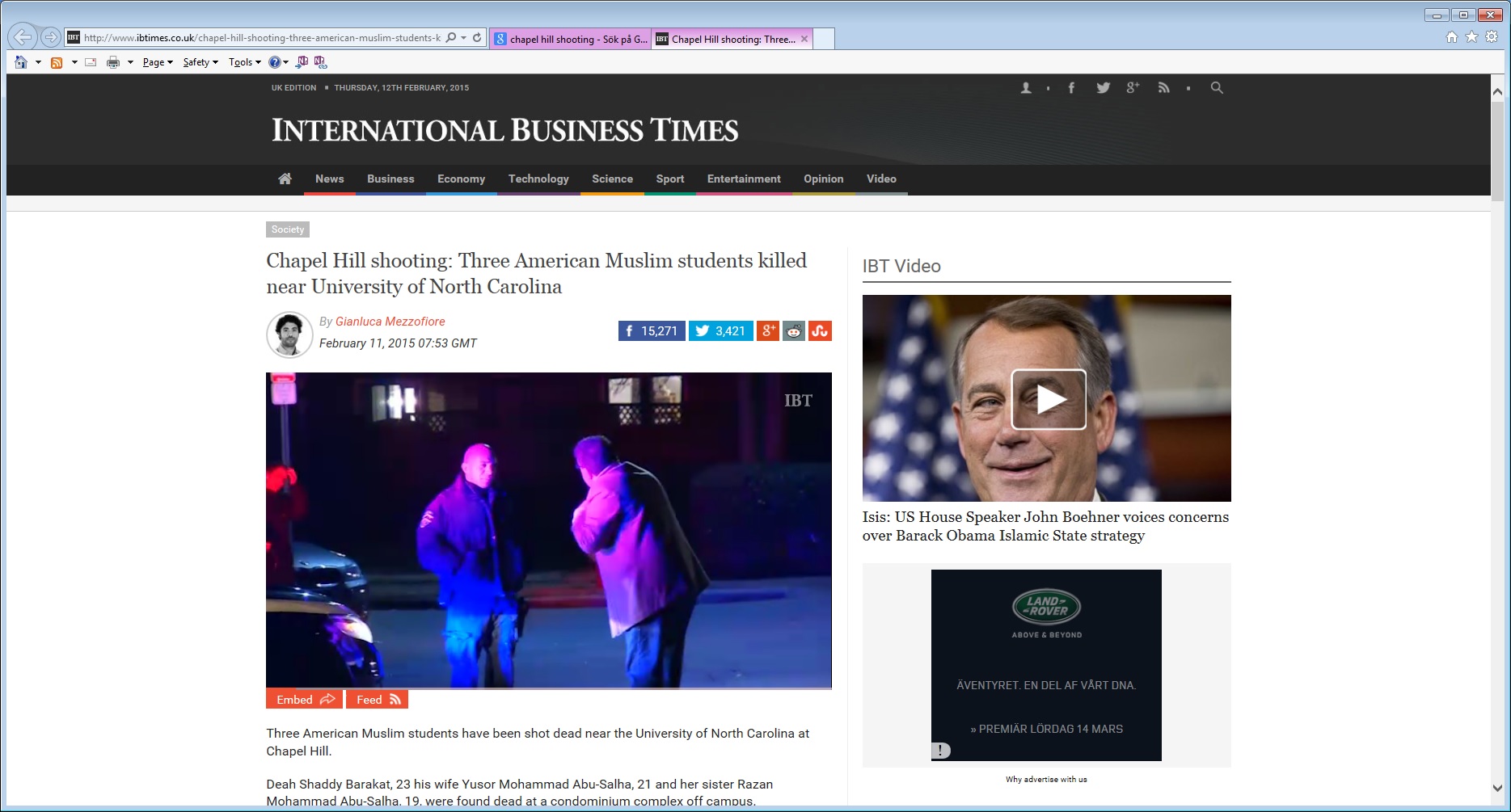
Task: Click the Twitter icon in site header
Action: tap(1103, 88)
